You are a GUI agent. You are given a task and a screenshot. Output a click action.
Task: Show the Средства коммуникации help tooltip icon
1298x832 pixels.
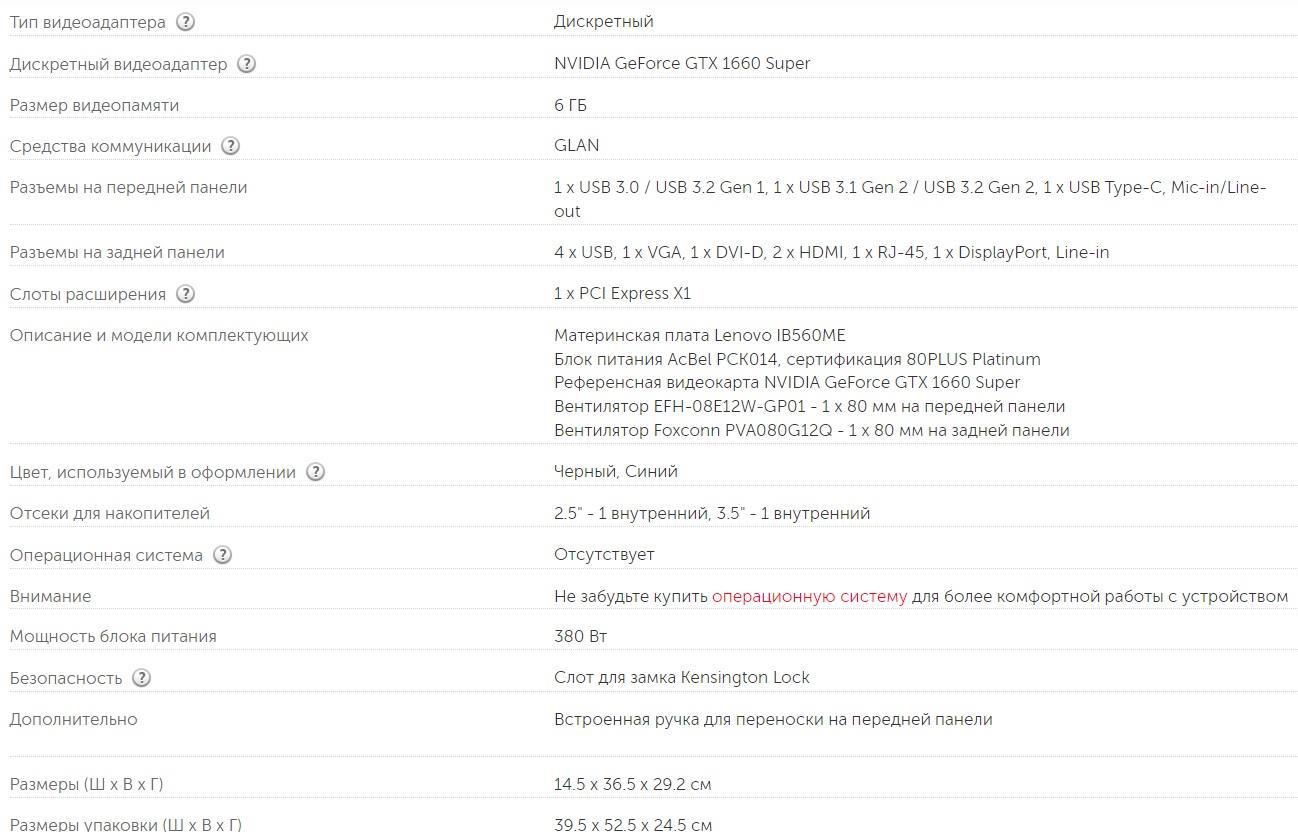[x=230, y=146]
